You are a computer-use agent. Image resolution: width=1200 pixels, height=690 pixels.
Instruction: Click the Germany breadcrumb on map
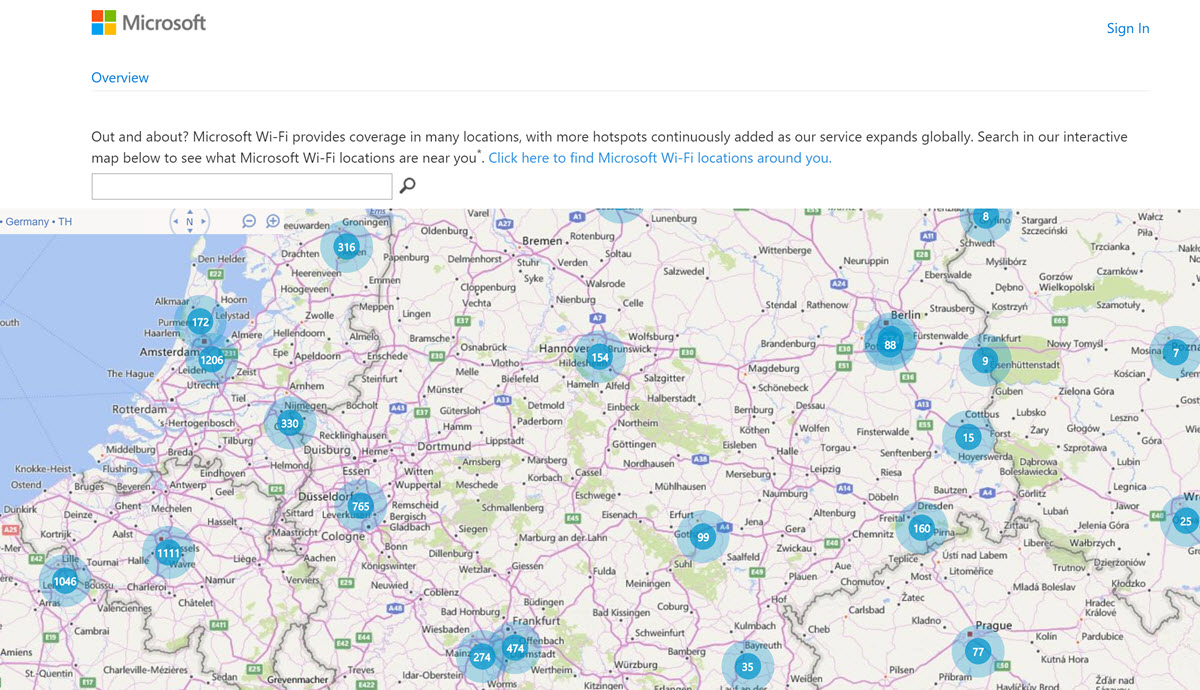27,222
